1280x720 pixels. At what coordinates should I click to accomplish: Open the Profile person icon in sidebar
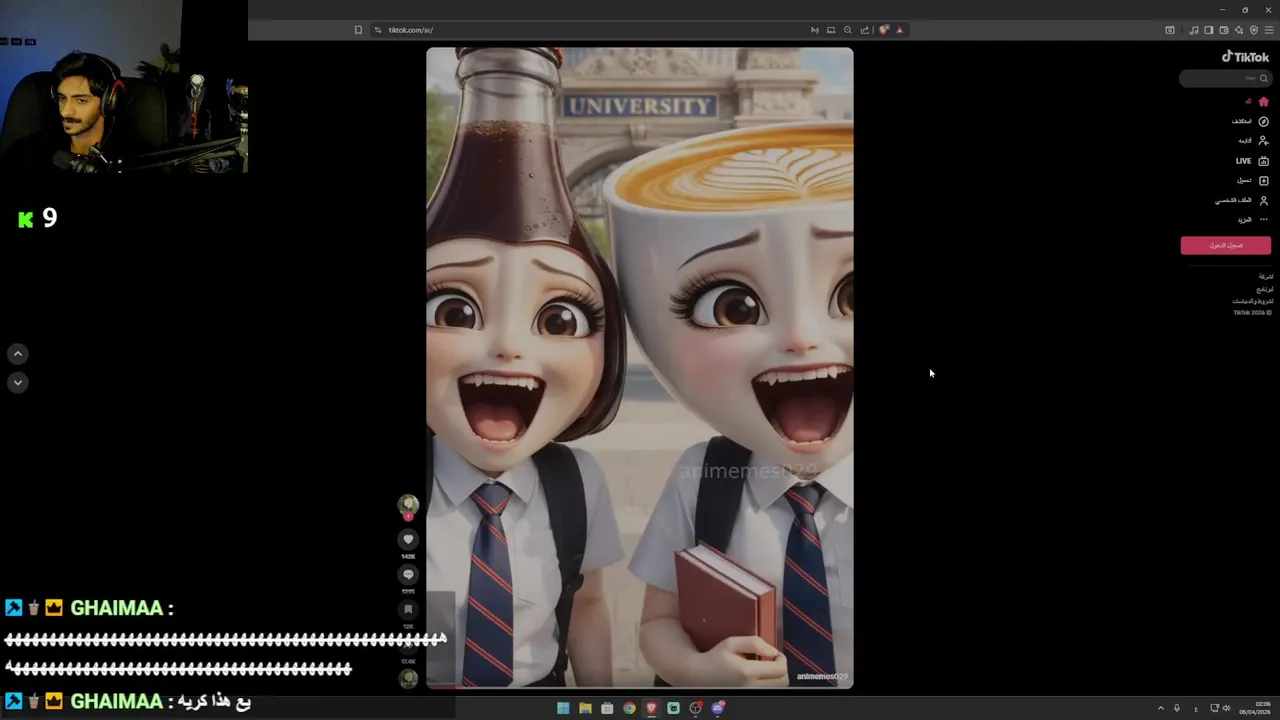click(x=1263, y=200)
